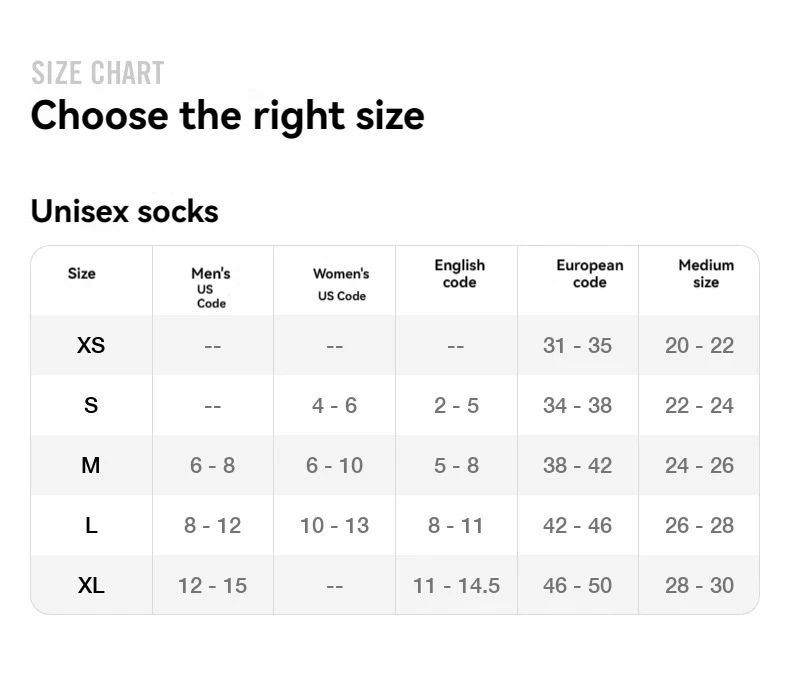The width and height of the screenshot is (790, 675).
Task: Select the 'European code' column header
Action: [x=589, y=274]
